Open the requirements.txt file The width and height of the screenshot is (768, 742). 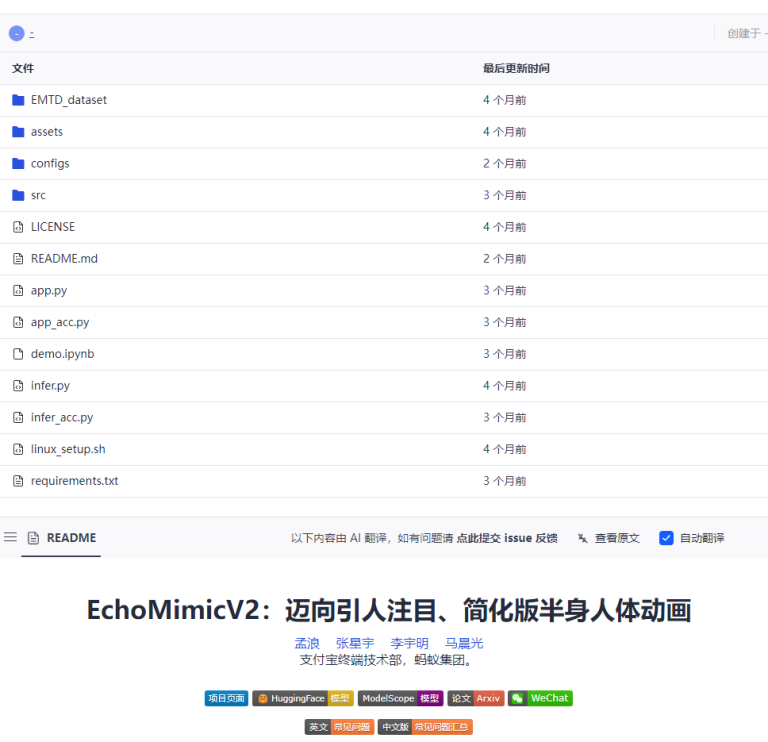coord(74,481)
